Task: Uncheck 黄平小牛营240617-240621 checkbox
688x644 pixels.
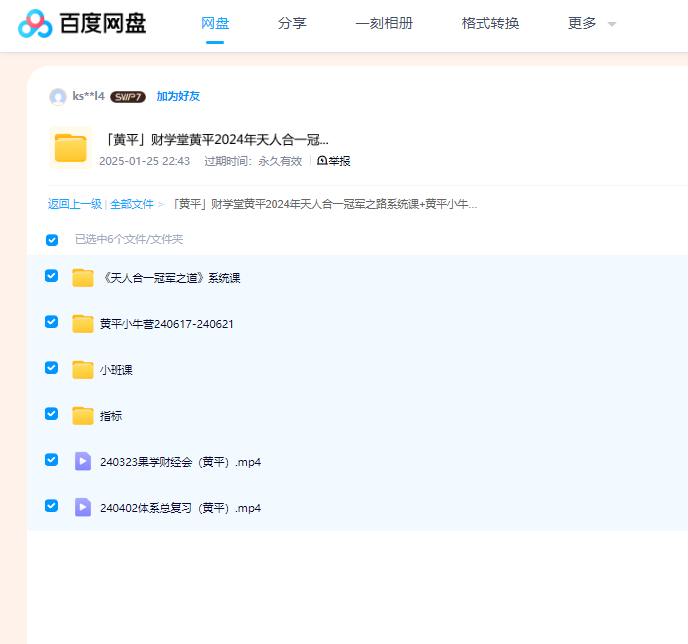Action: (51, 322)
